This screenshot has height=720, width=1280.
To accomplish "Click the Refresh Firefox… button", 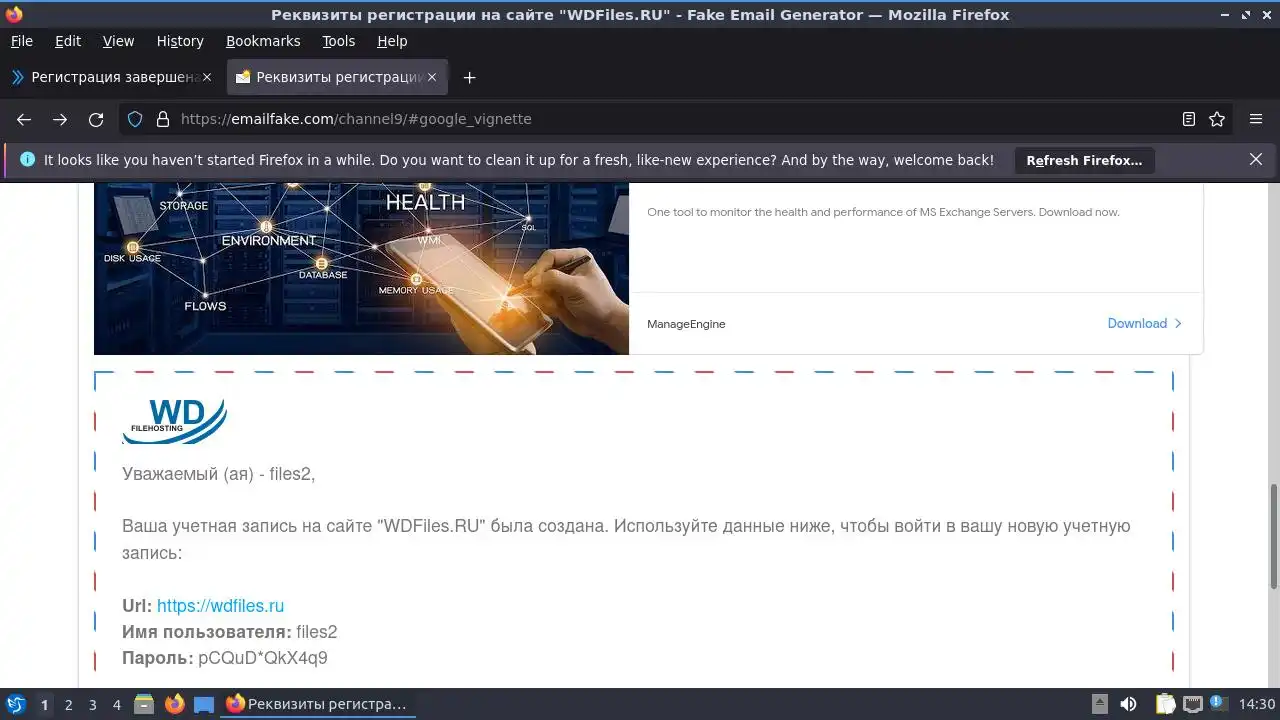I will tap(1084, 160).
